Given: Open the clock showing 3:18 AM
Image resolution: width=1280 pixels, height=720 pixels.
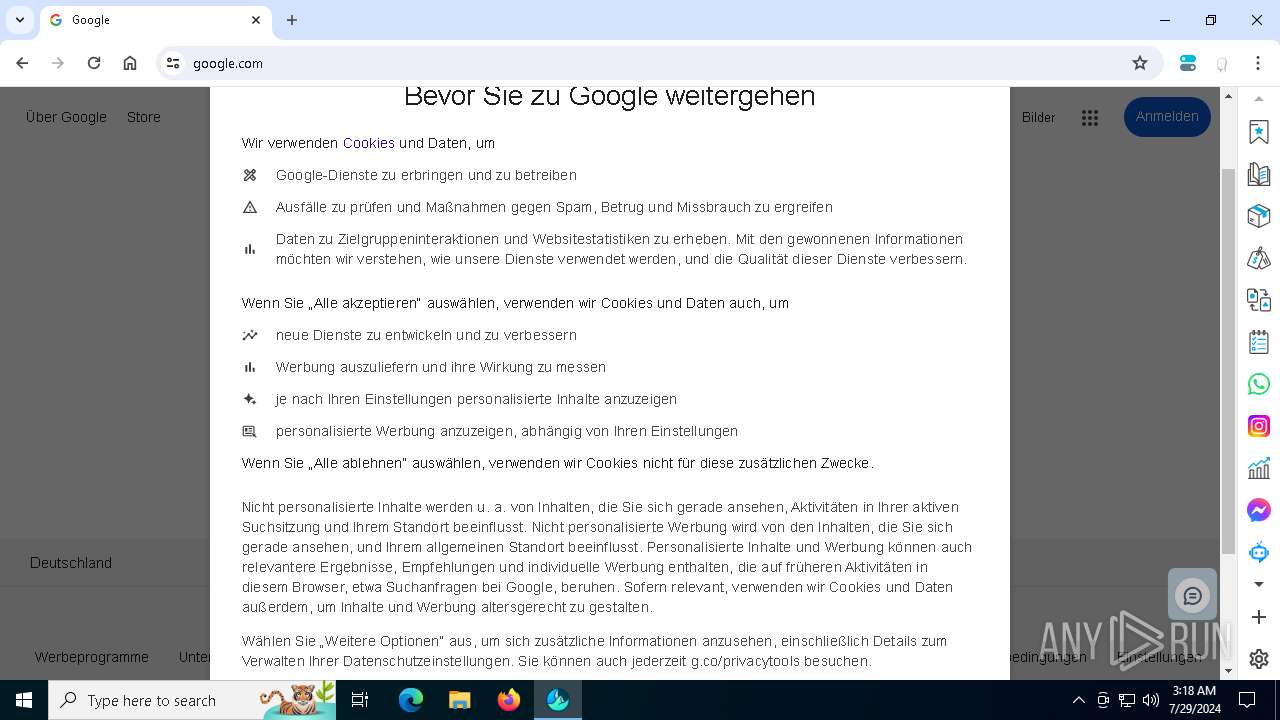Looking at the screenshot, I should coord(1194,700).
